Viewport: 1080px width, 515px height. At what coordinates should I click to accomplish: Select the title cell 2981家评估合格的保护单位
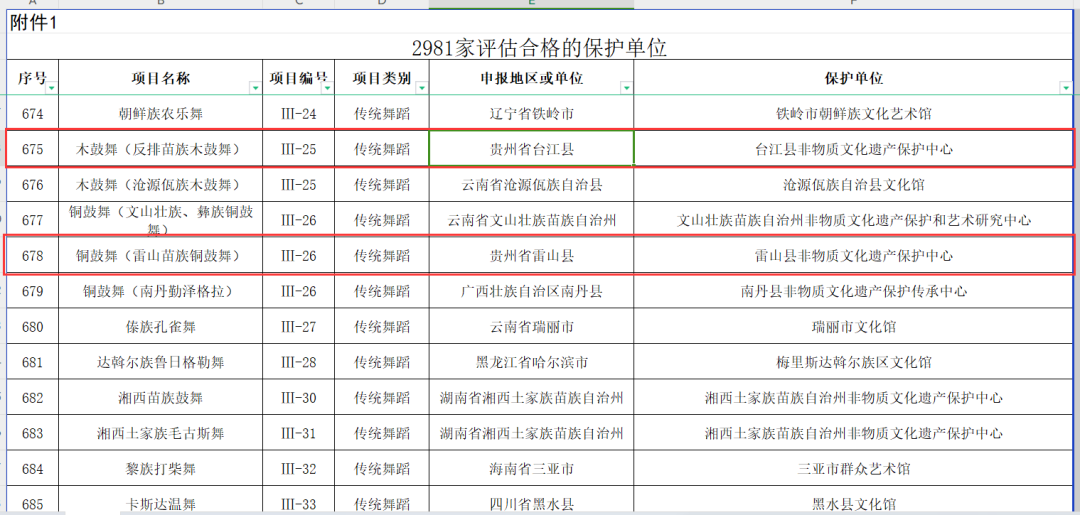click(x=539, y=48)
